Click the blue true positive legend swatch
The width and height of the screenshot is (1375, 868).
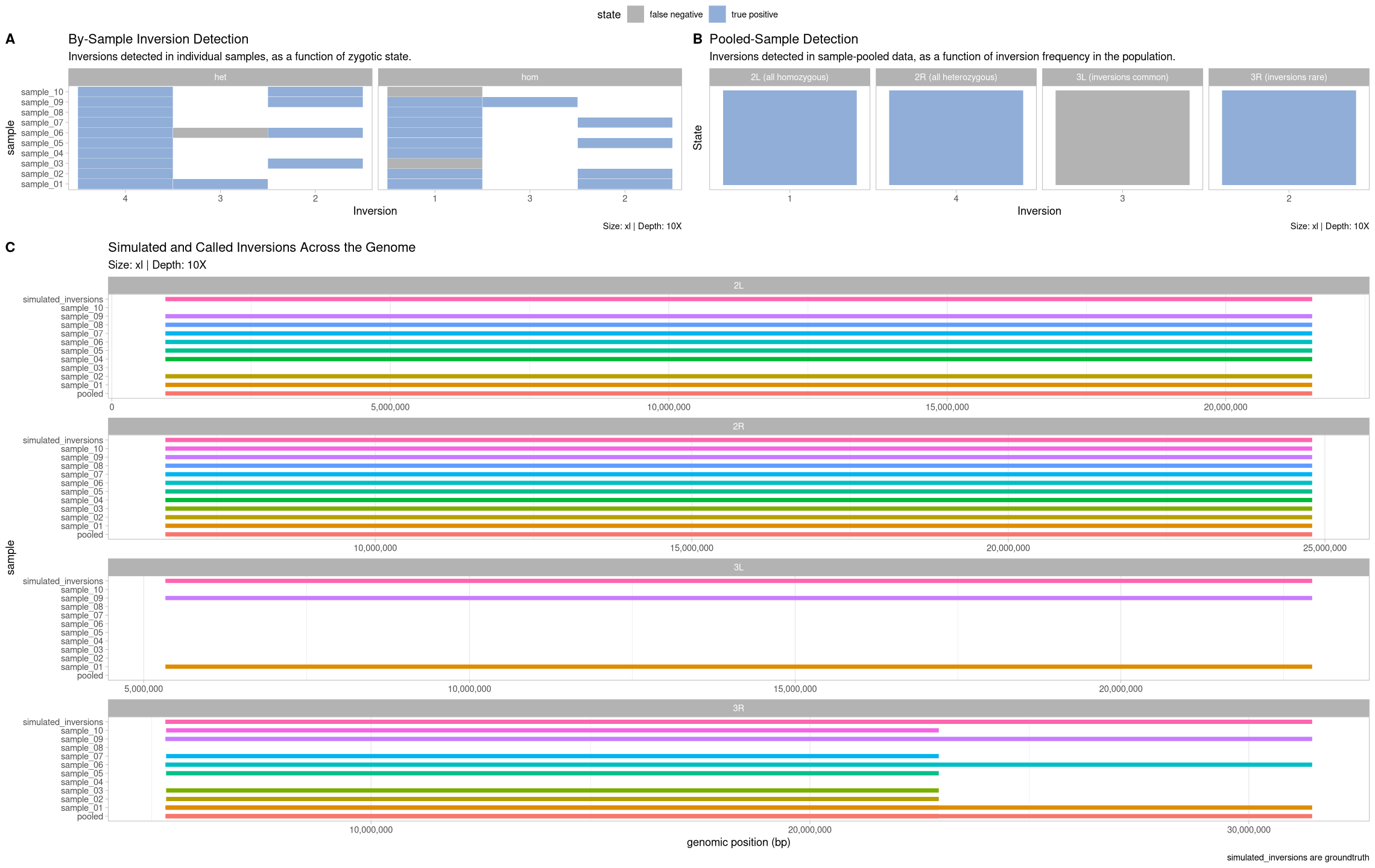[x=717, y=14]
